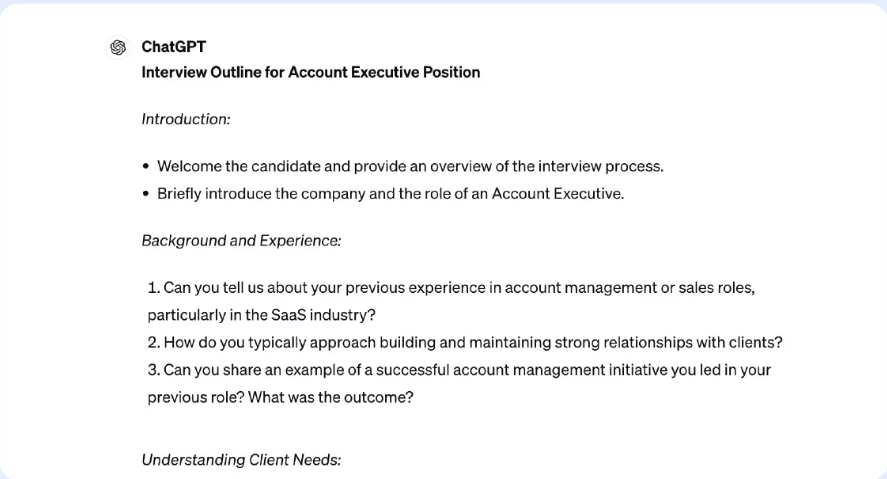This screenshot has width=887, height=479.
Task: Click the 'Welcome the candidate' bullet text
Action: pyautogui.click(x=410, y=166)
